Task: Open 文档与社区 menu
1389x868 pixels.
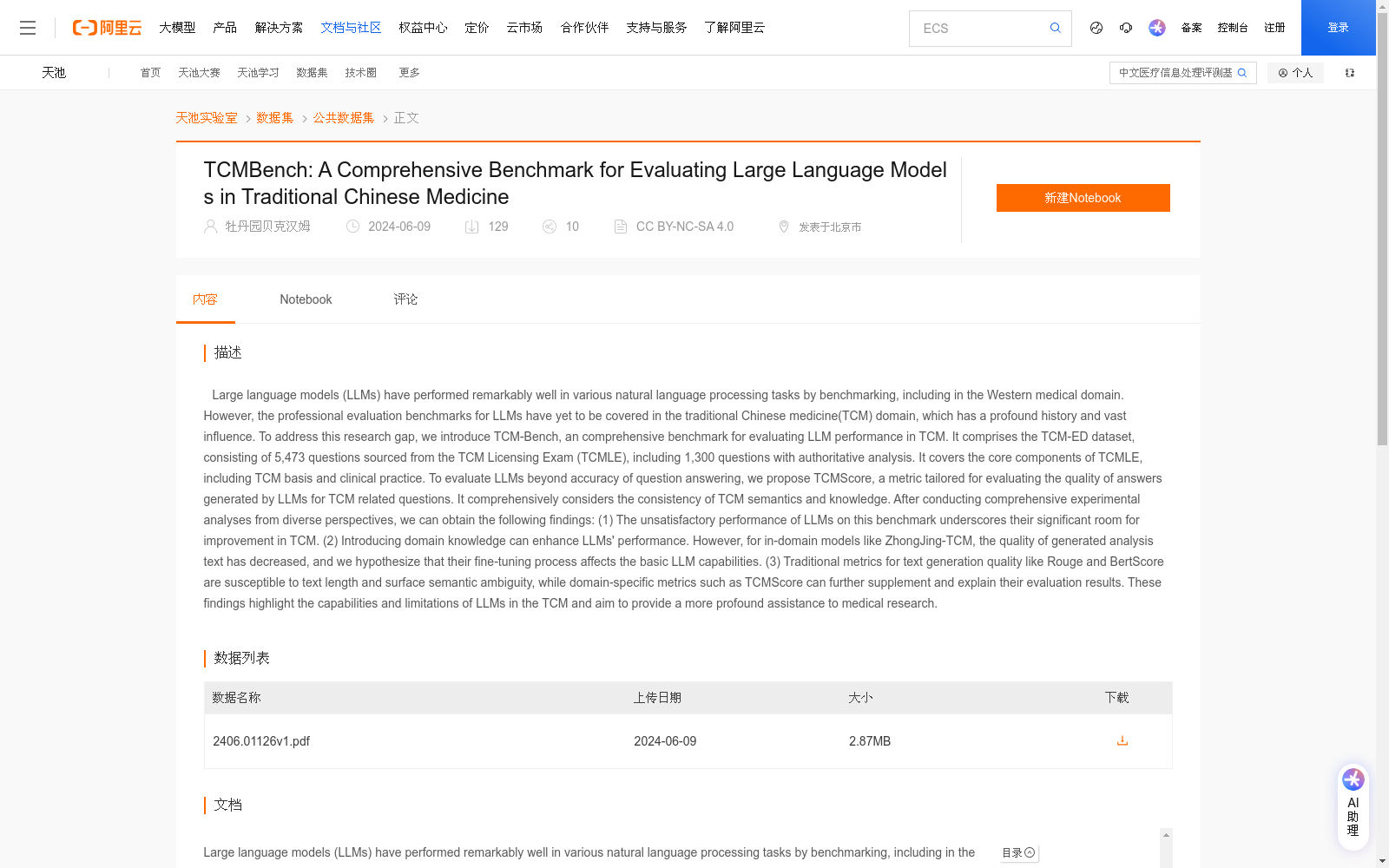Action: coord(351,28)
